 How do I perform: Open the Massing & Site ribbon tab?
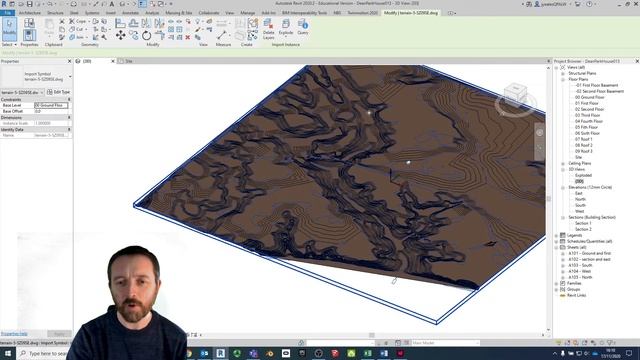tap(179, 13)
